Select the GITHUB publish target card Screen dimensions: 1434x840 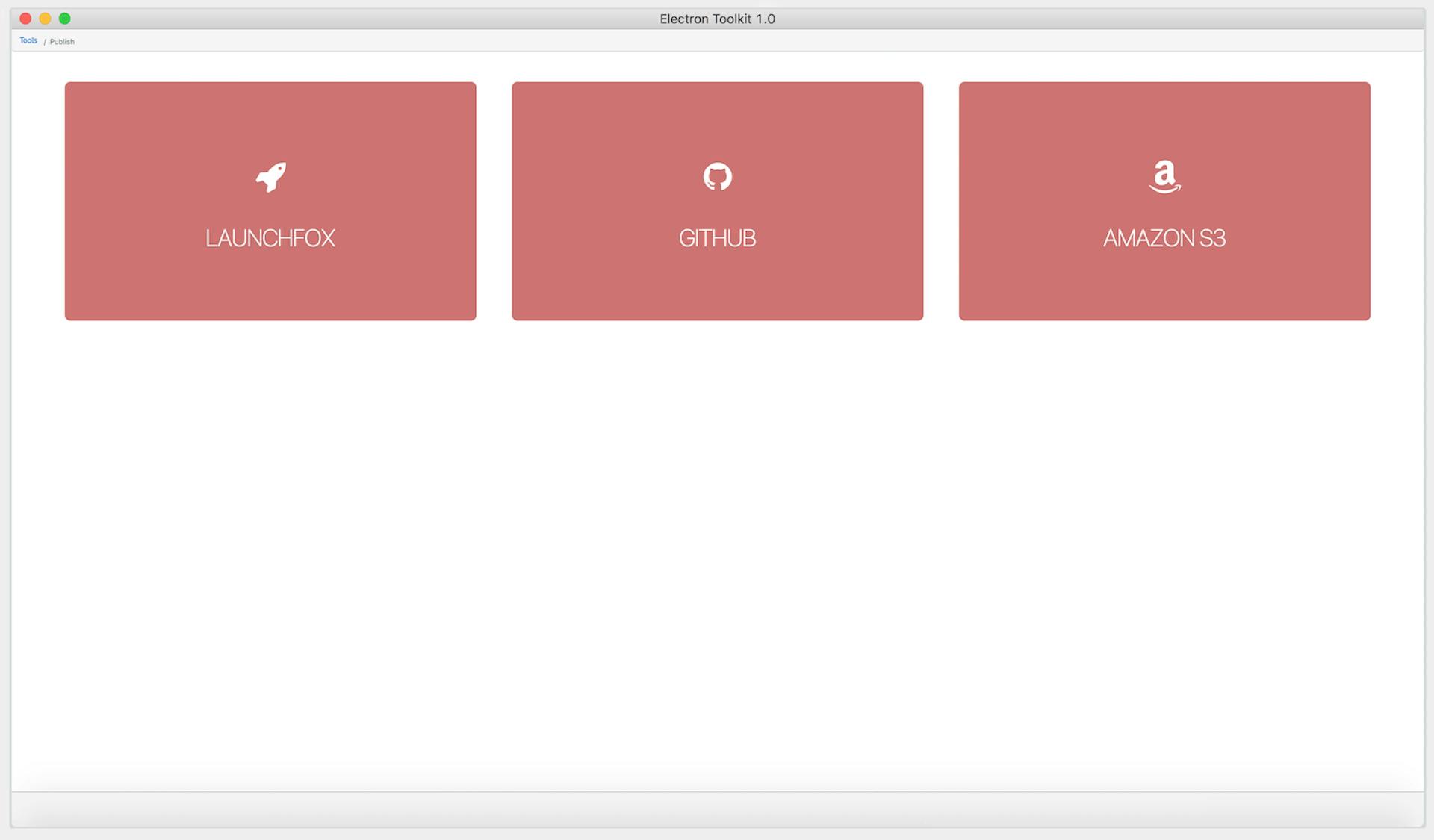[718, 202]
